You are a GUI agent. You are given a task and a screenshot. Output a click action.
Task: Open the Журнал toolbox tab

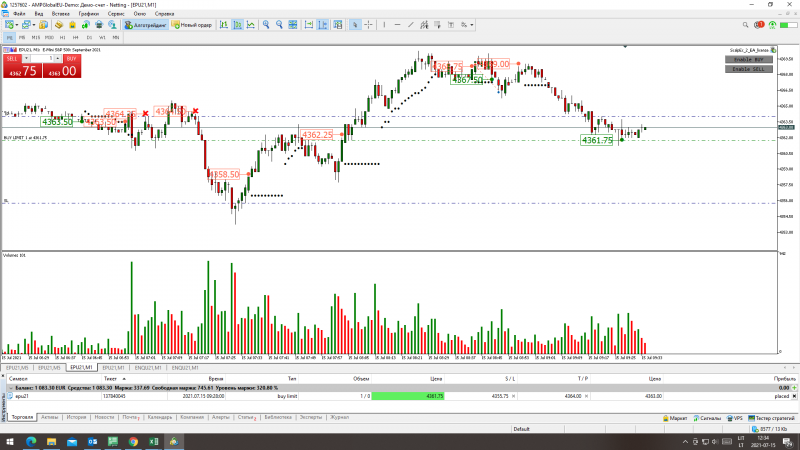(339, 417)
